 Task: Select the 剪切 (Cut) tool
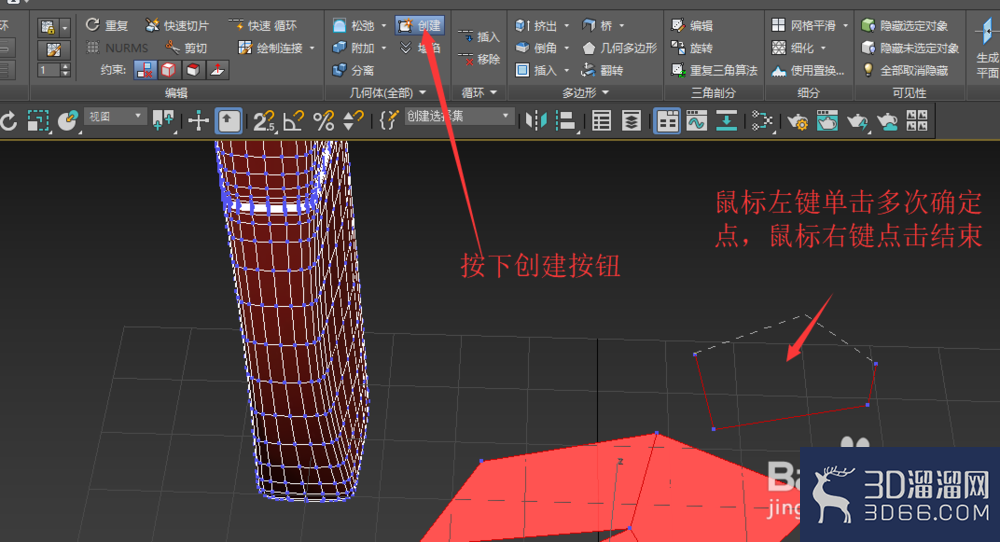186,48
